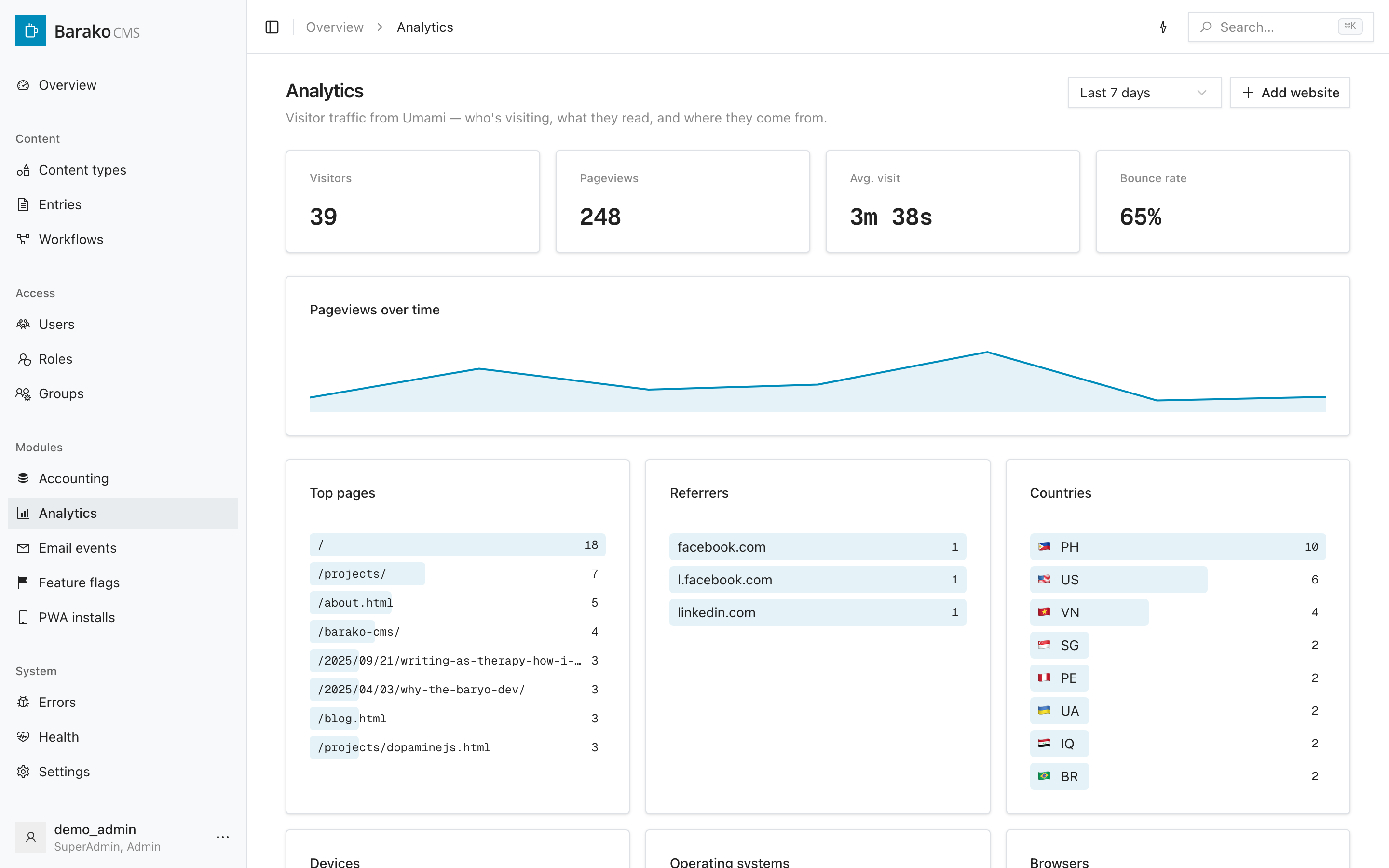Click the Brazil flag in Countries

[1044, 776]
